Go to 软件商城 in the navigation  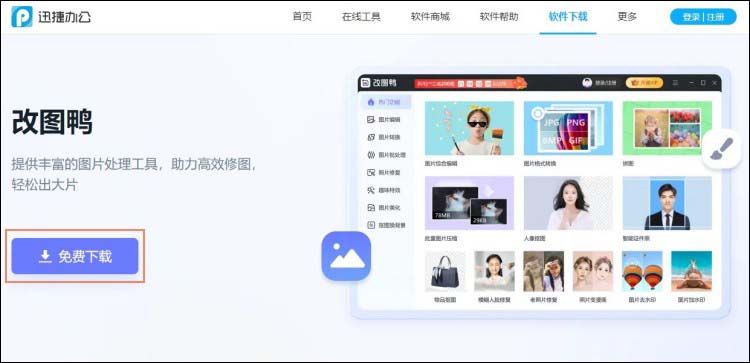(x=430, y=17)
